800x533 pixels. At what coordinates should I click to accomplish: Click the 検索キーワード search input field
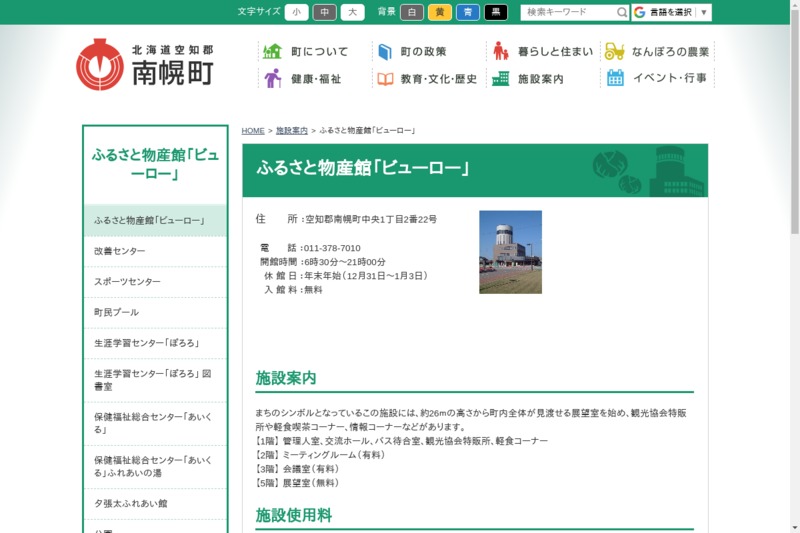[x=567, y=12]
